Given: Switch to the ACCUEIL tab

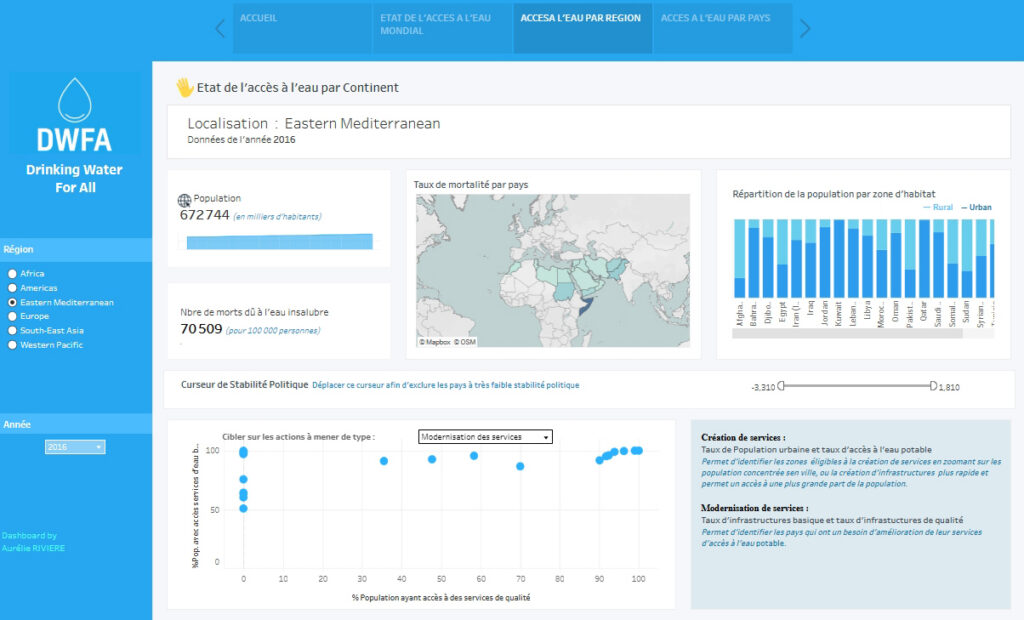Looking at the screenshot, I should (x=302, y=29).
